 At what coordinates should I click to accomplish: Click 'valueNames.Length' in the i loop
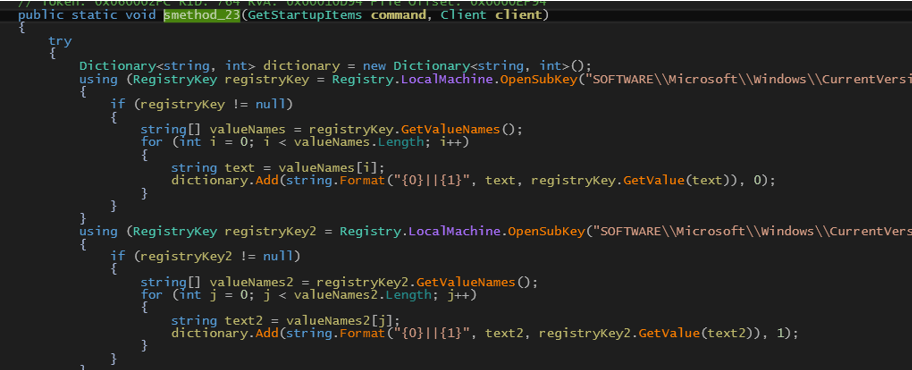[x=359, y=142]
